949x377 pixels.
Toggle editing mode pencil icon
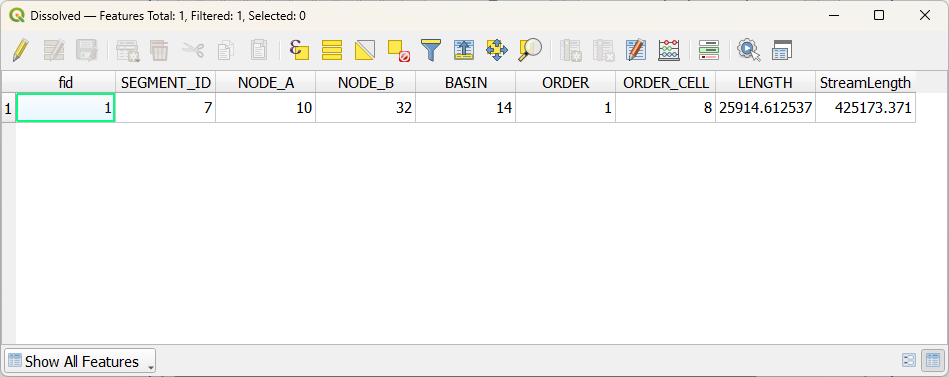coord(21,50)
